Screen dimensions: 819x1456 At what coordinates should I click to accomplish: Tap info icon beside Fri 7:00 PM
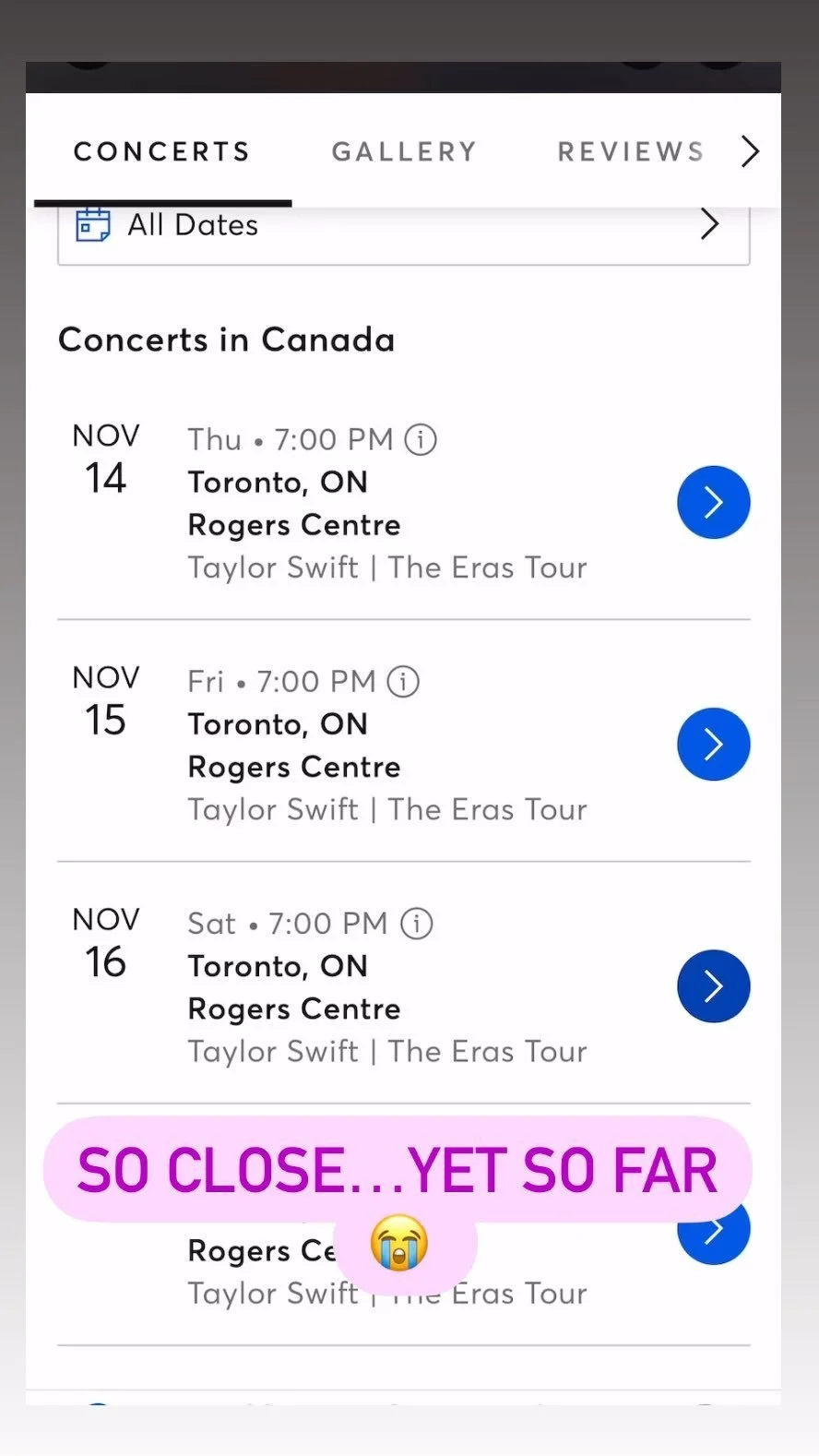click(403, 682)
